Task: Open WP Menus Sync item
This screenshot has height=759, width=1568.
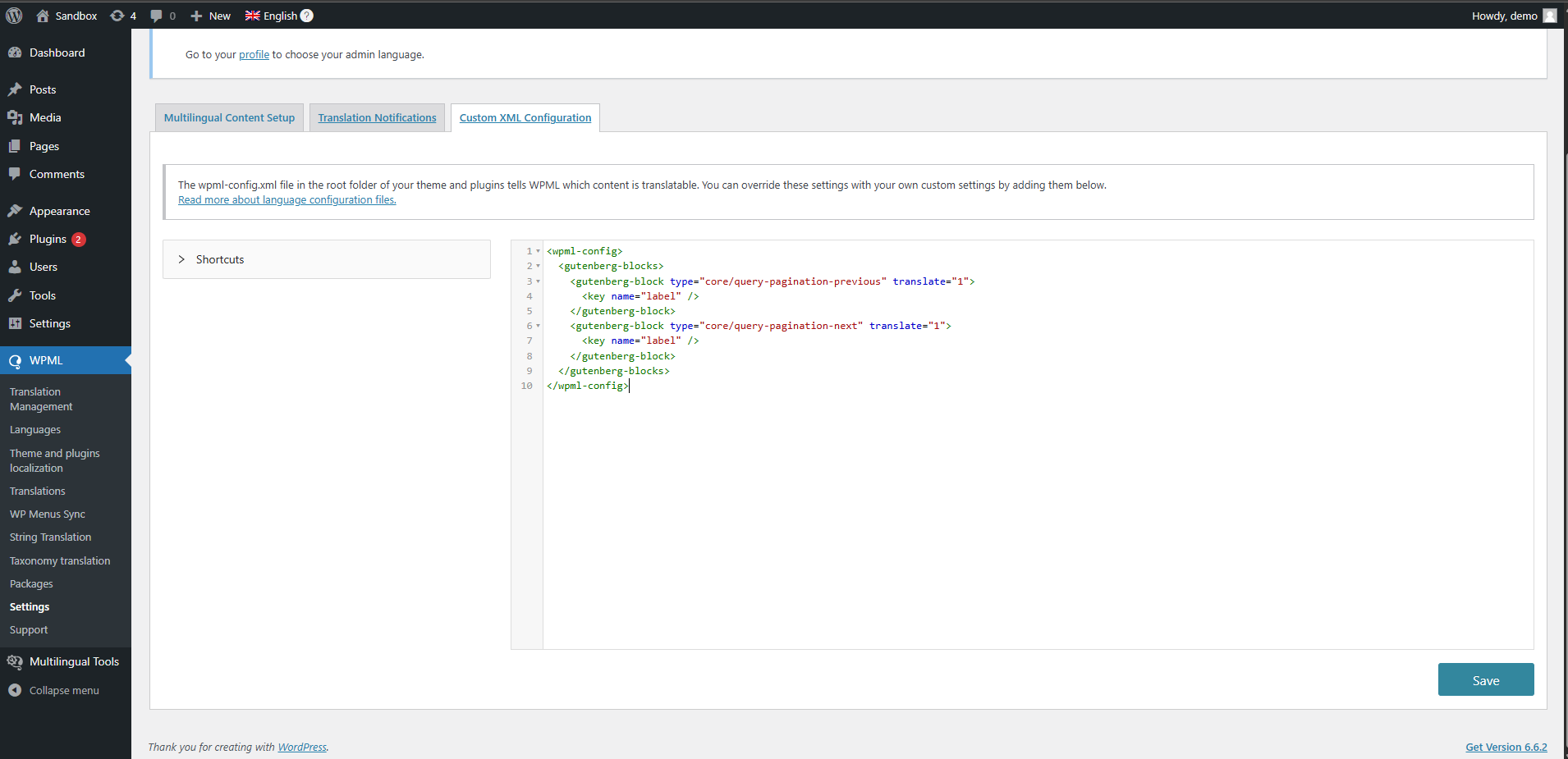Action: tap(48, 514)
